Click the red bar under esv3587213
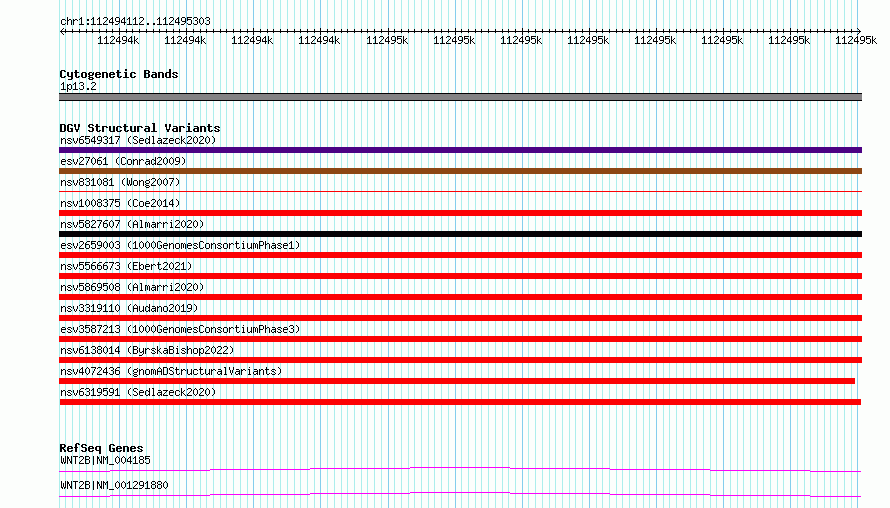The width and height of the screenshot is (890, 508). point(460,339)
